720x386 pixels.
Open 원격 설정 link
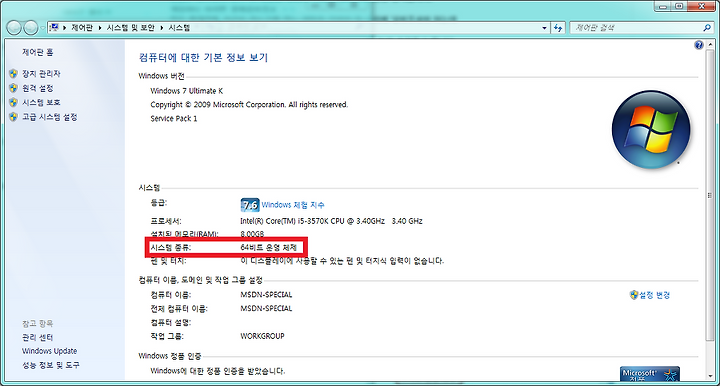coord(38,88)
